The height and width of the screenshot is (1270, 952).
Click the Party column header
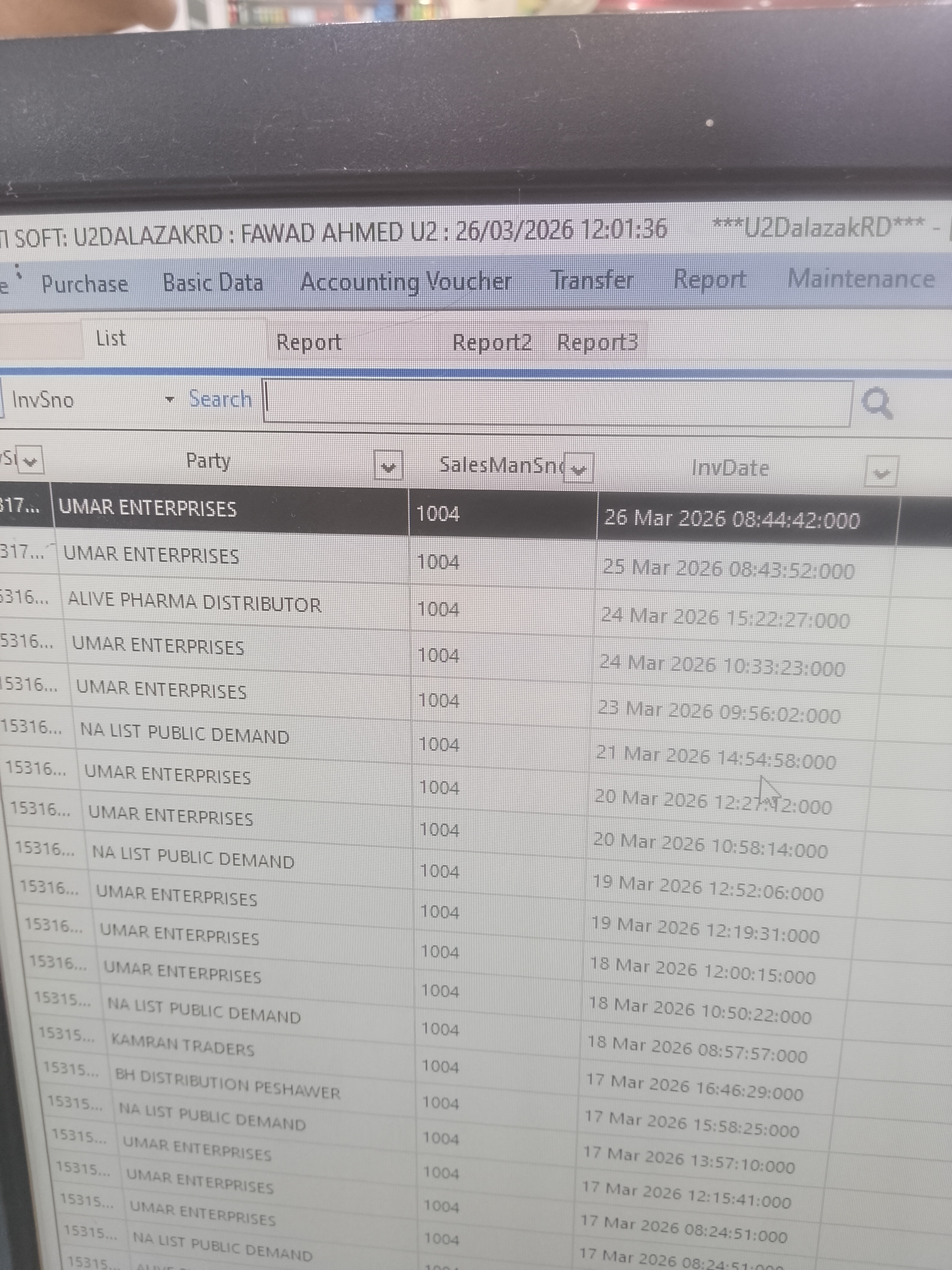pyautogui.click(x=209, y=460)
